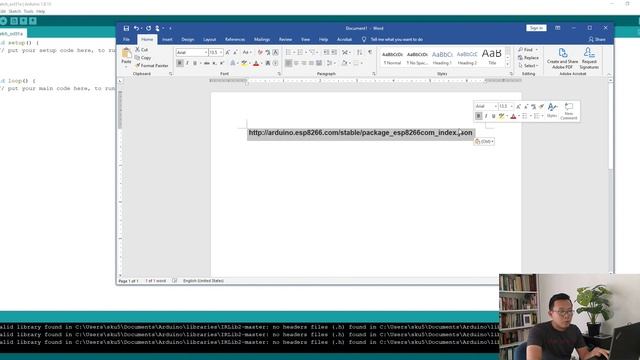The width and height of the screenshot is (640, 360).
Task: Open the ribbon font size dropdown
Action: click(x=221, y=53)
